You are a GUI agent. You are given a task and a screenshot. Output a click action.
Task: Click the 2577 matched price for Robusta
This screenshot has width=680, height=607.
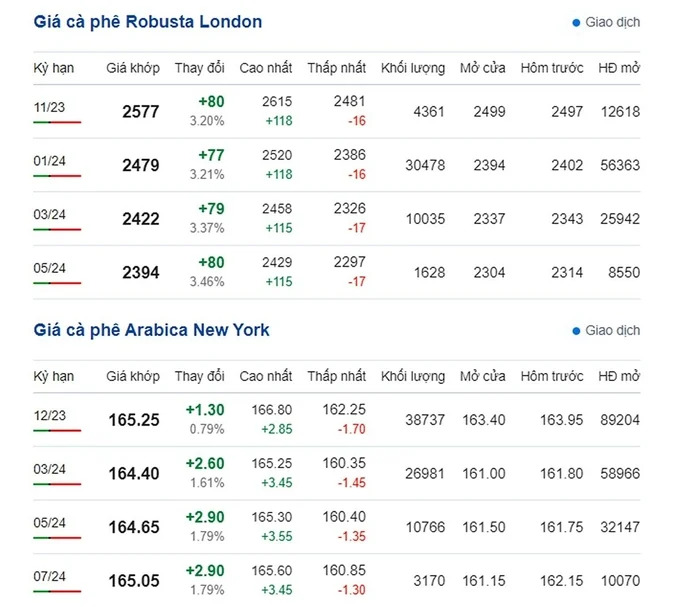[140, 112]
